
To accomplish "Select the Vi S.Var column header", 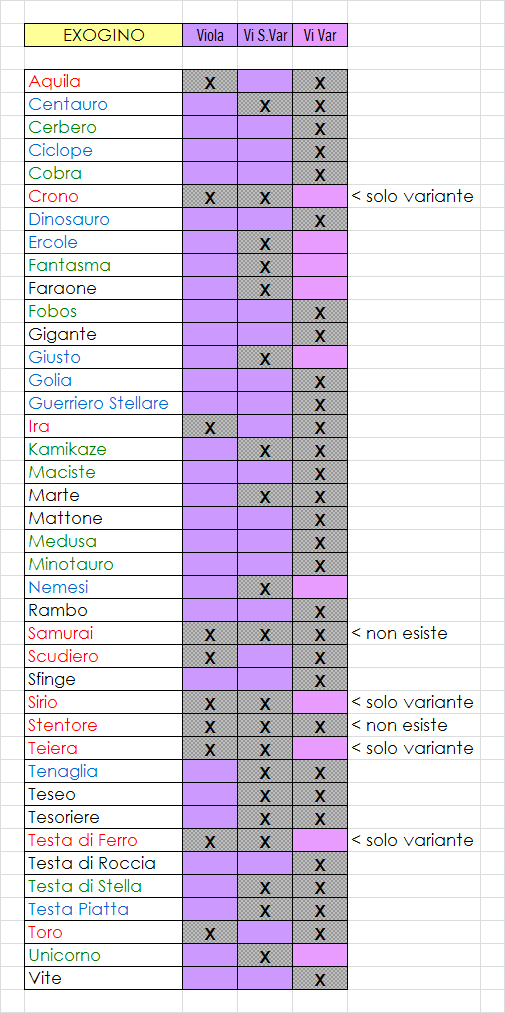I will [x=265, y=35].
